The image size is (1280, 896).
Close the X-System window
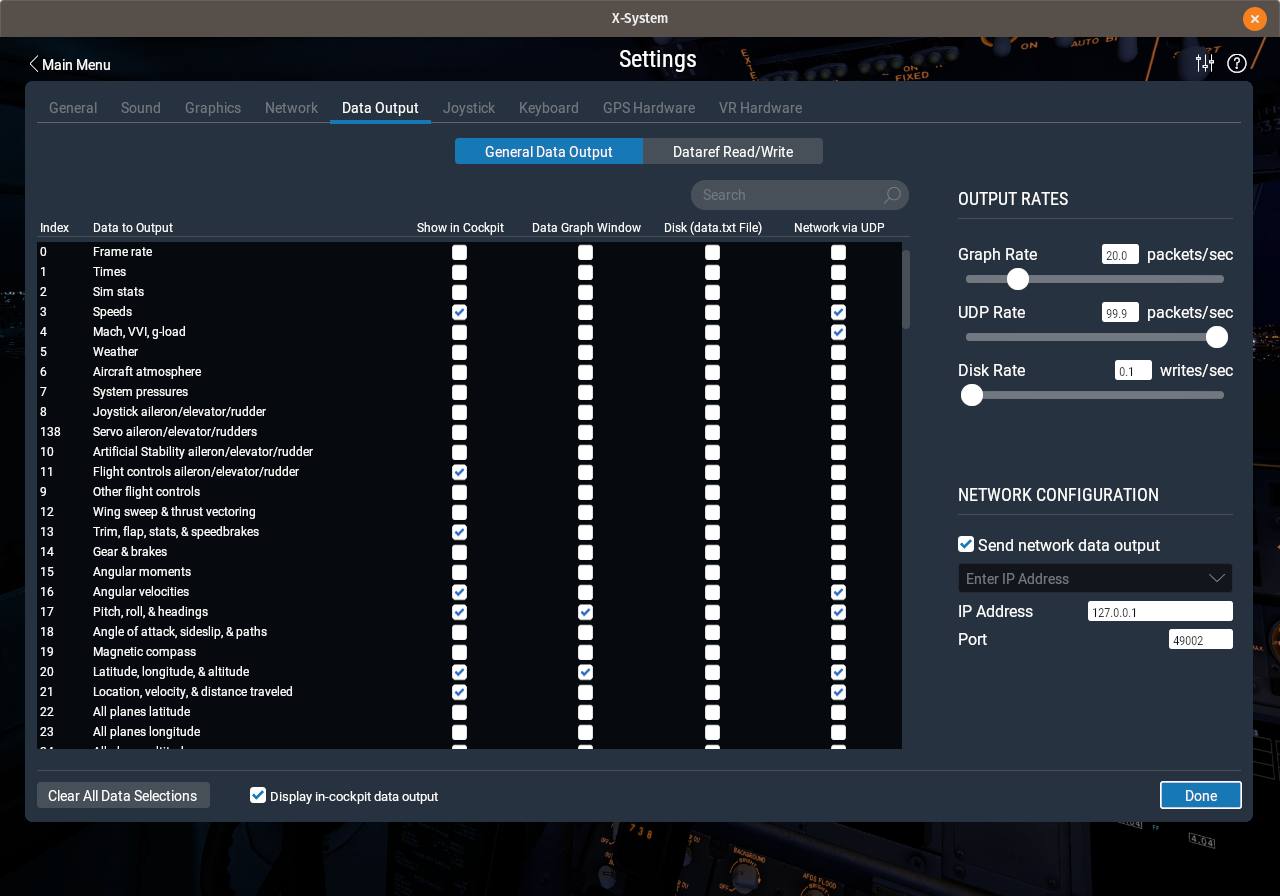click(1254, 18)
